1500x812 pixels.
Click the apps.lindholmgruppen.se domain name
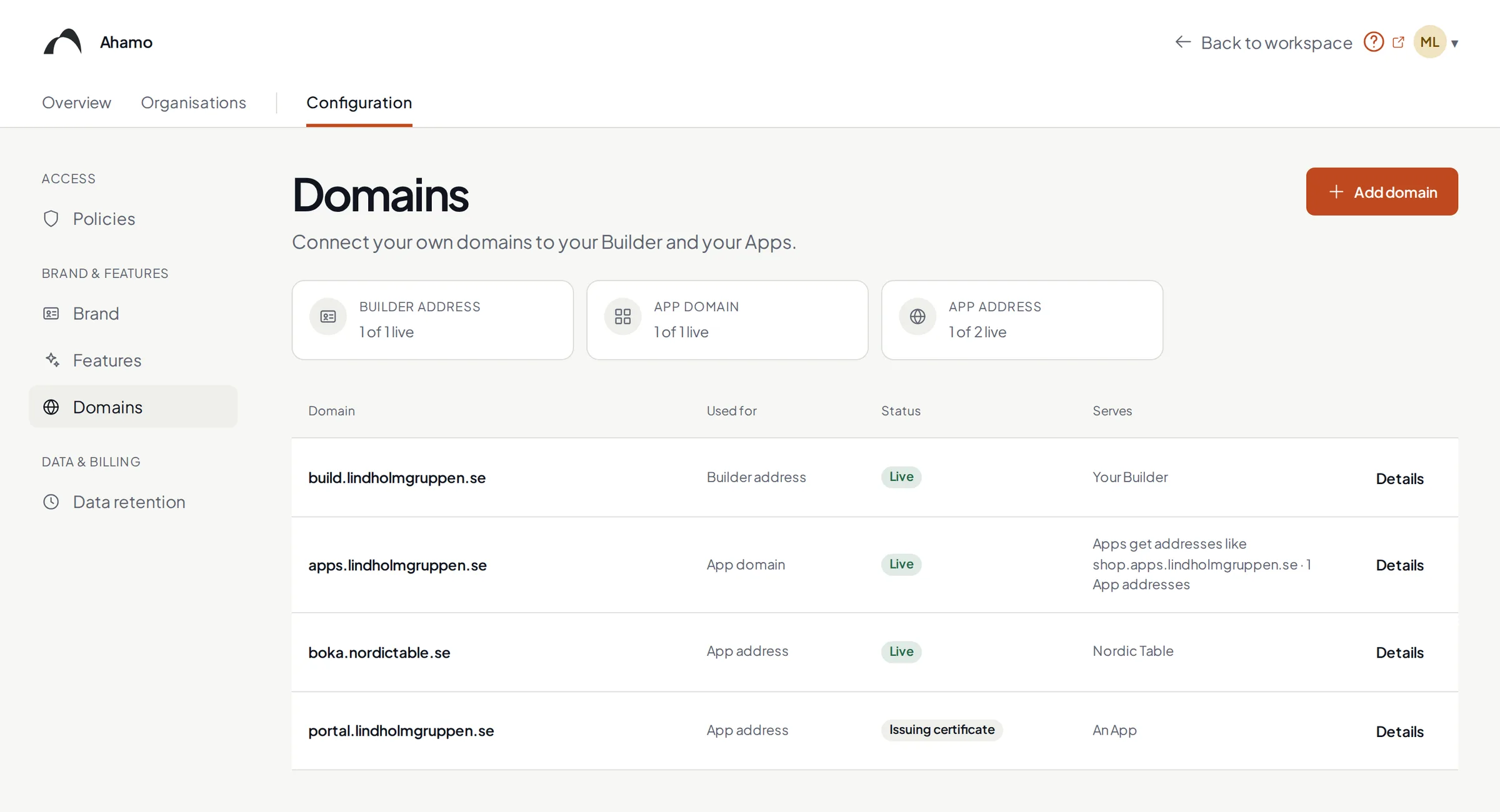[x=397, y=565]
